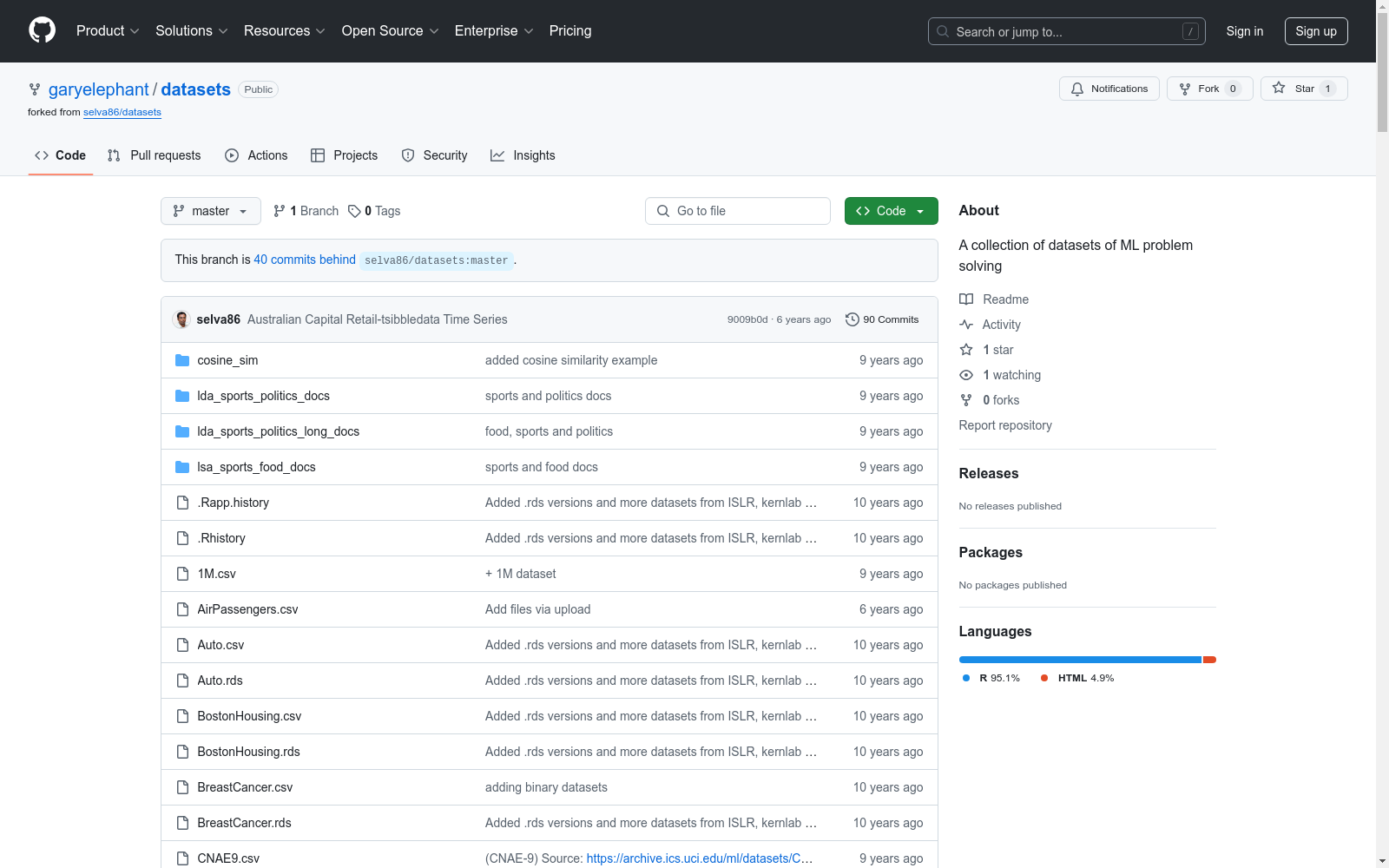Click the HTML language bar segment

click(1209, 660)
